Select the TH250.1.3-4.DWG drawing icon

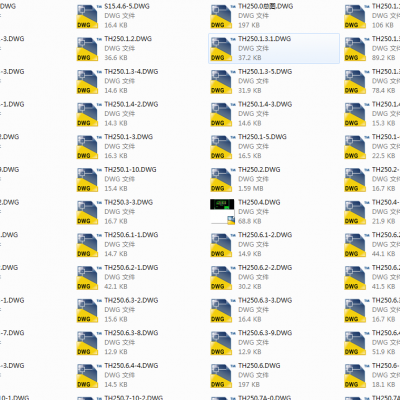click(87, 82)
